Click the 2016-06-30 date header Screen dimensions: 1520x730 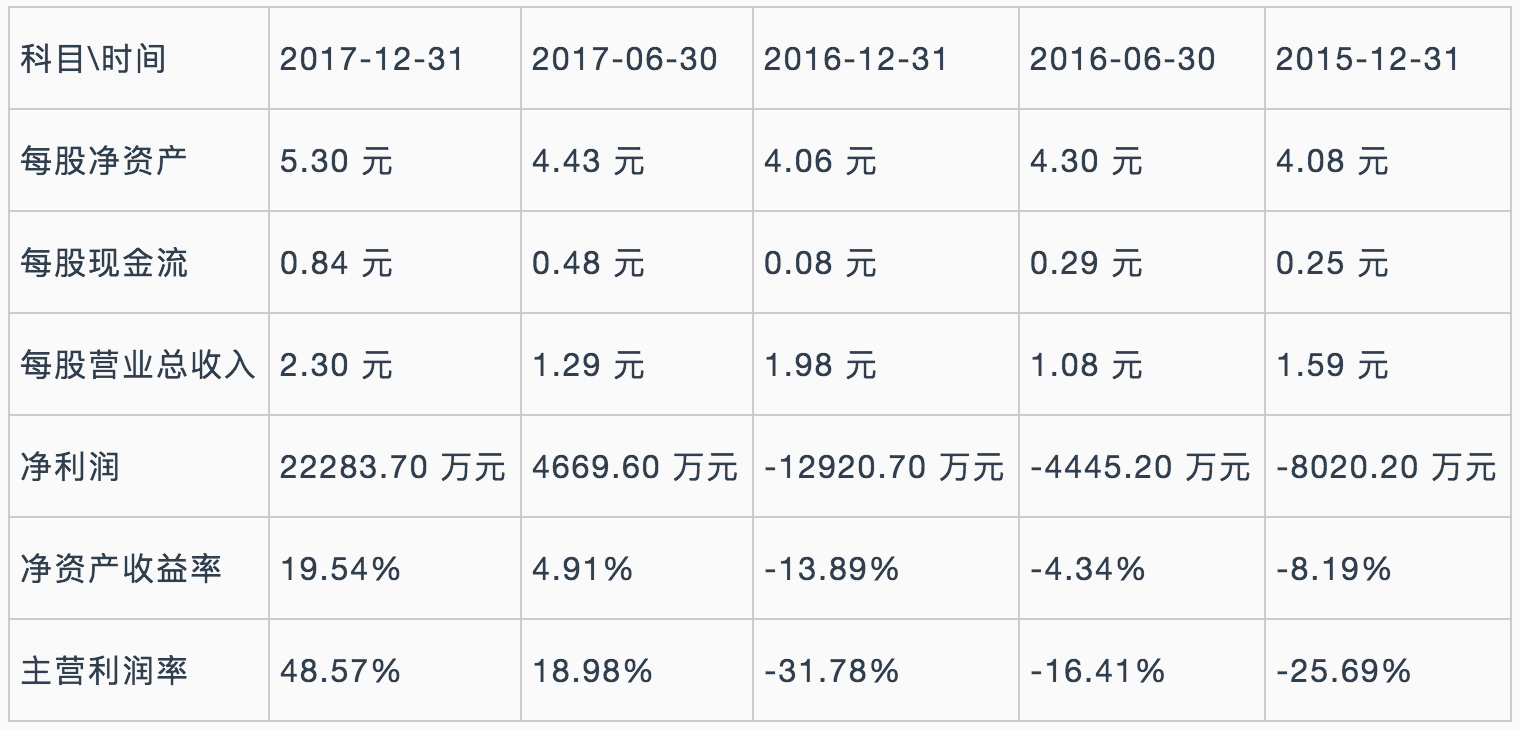pos(1122,59)
